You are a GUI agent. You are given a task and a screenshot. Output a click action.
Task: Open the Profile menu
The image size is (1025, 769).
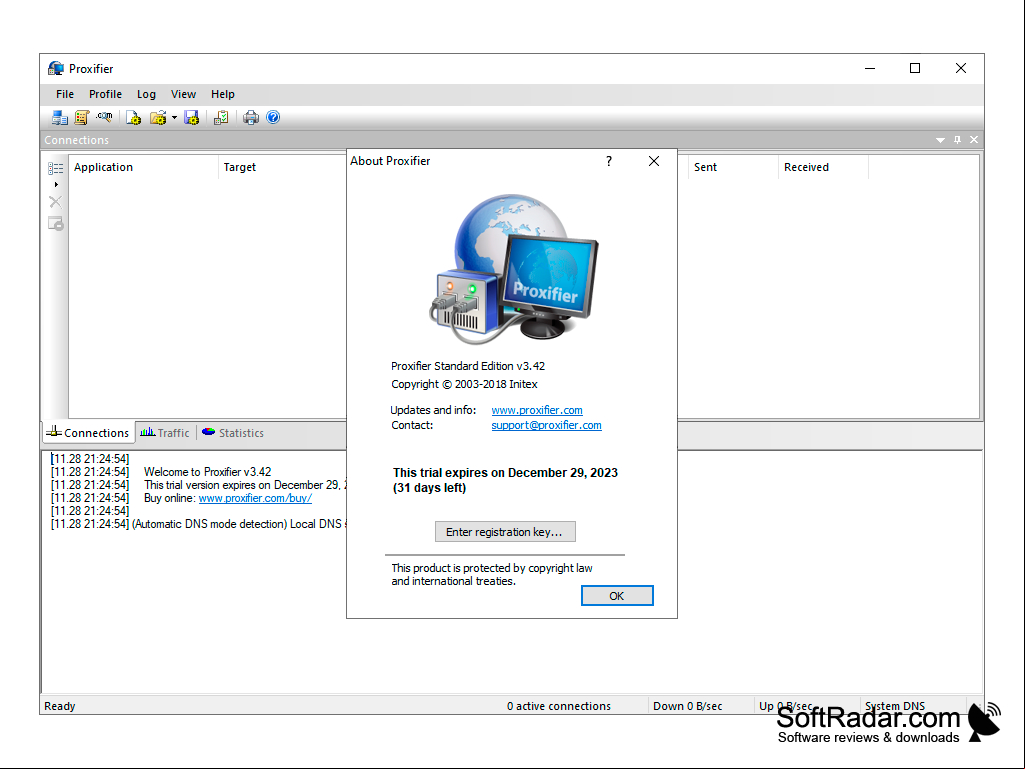point(105,94)
